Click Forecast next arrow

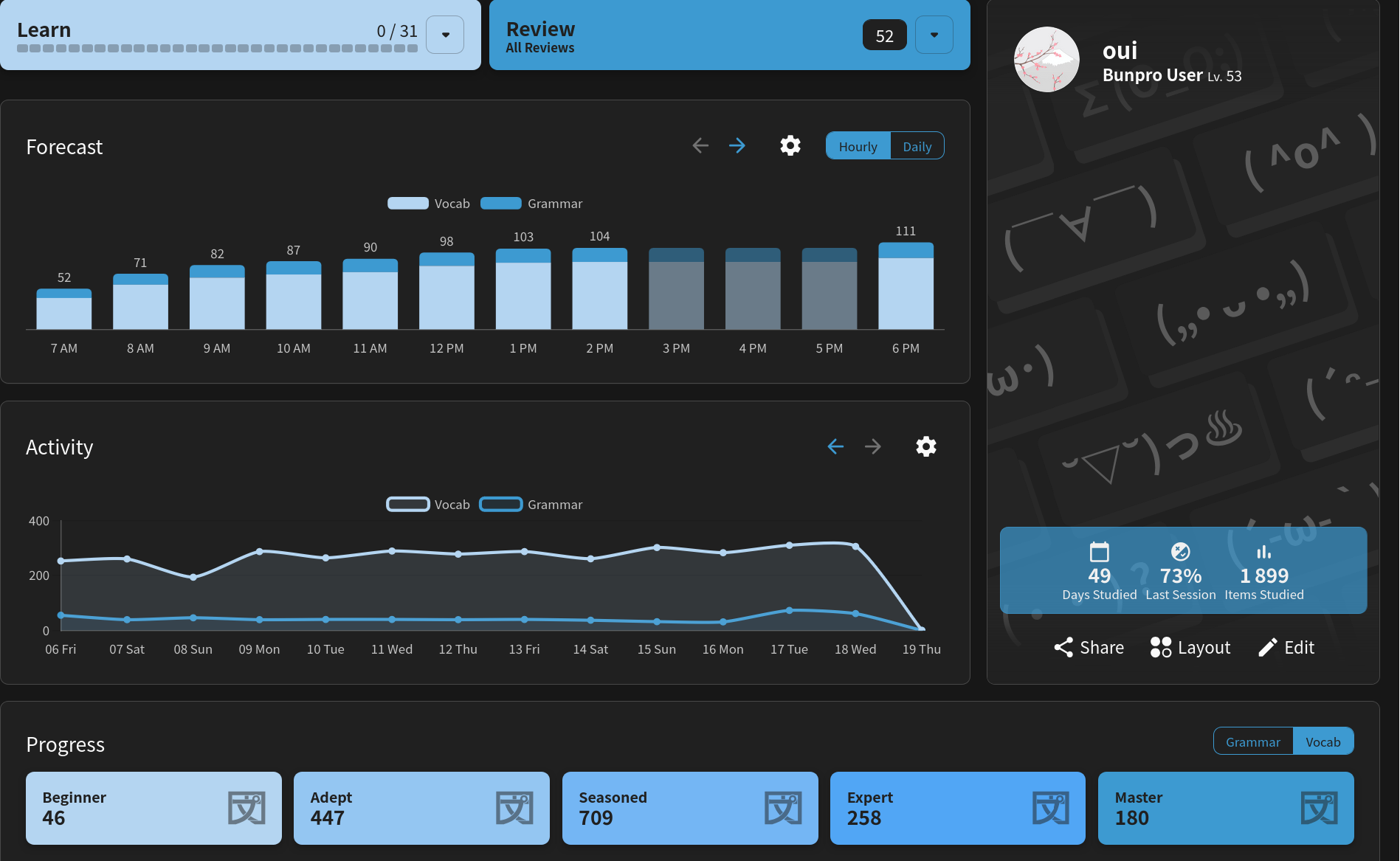737,145
